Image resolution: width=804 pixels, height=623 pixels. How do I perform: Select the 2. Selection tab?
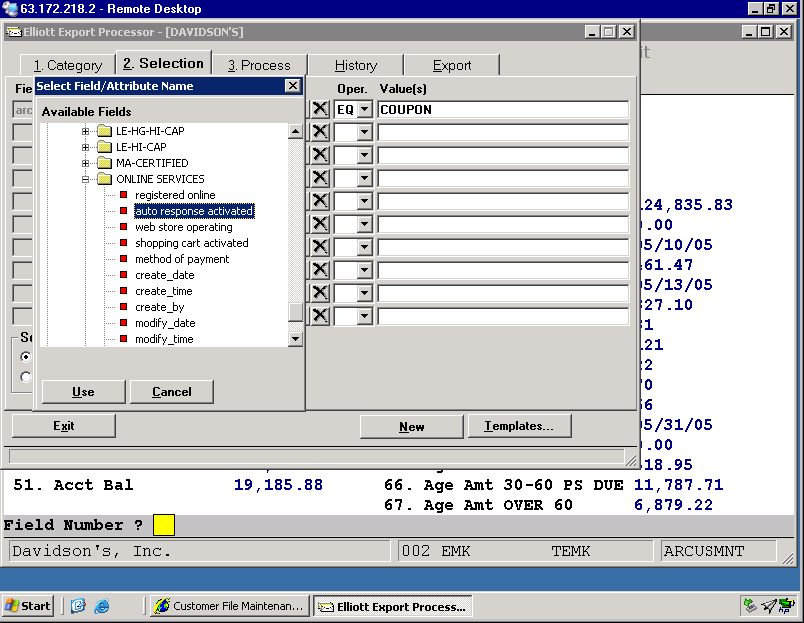point(164,63)
